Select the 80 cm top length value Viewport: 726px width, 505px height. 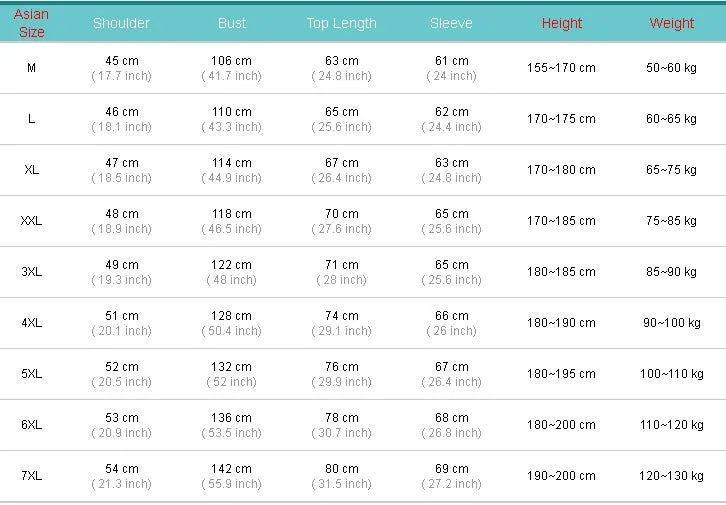click(342, 469)
